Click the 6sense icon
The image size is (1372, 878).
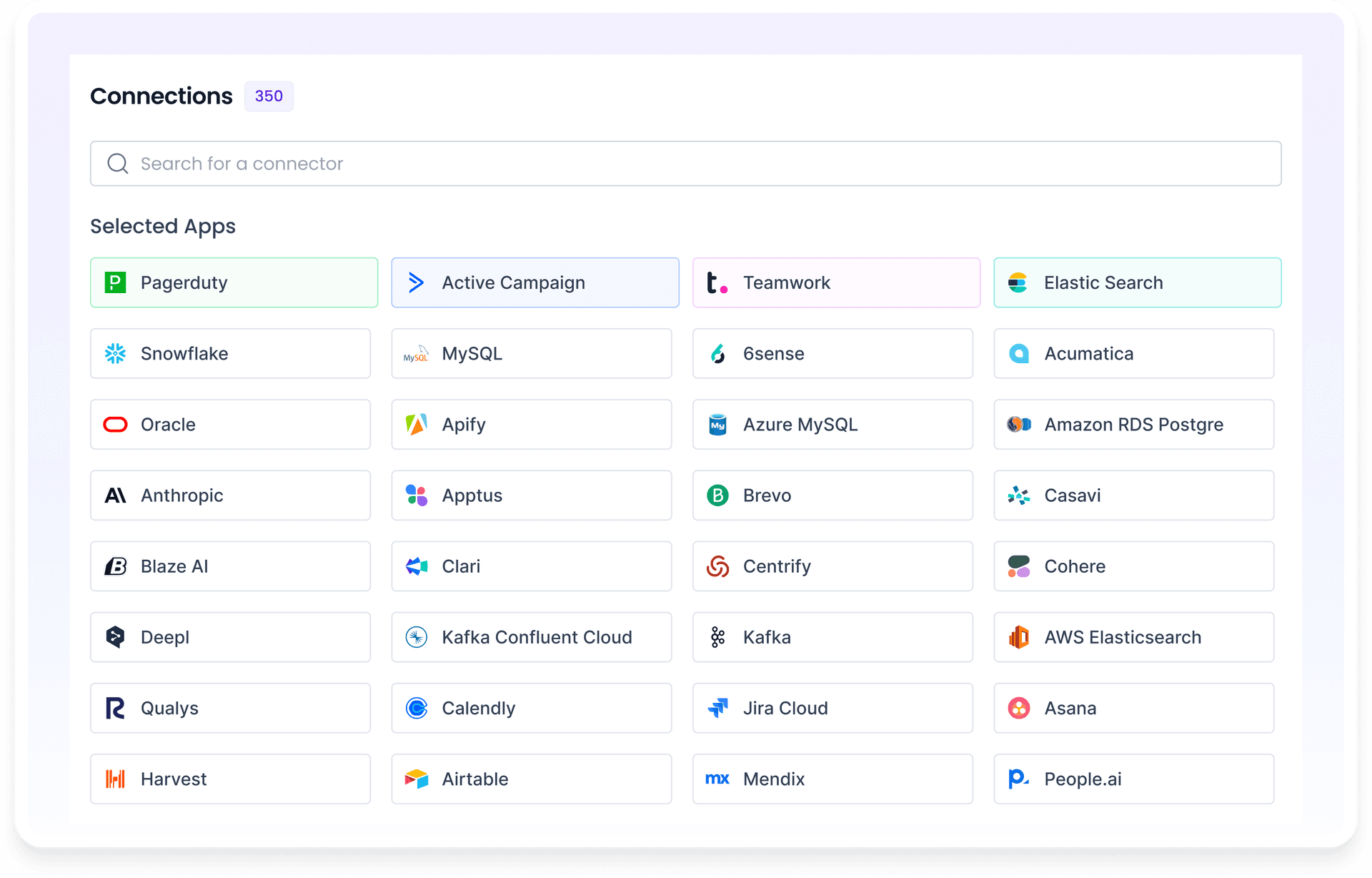coord(717,353)
